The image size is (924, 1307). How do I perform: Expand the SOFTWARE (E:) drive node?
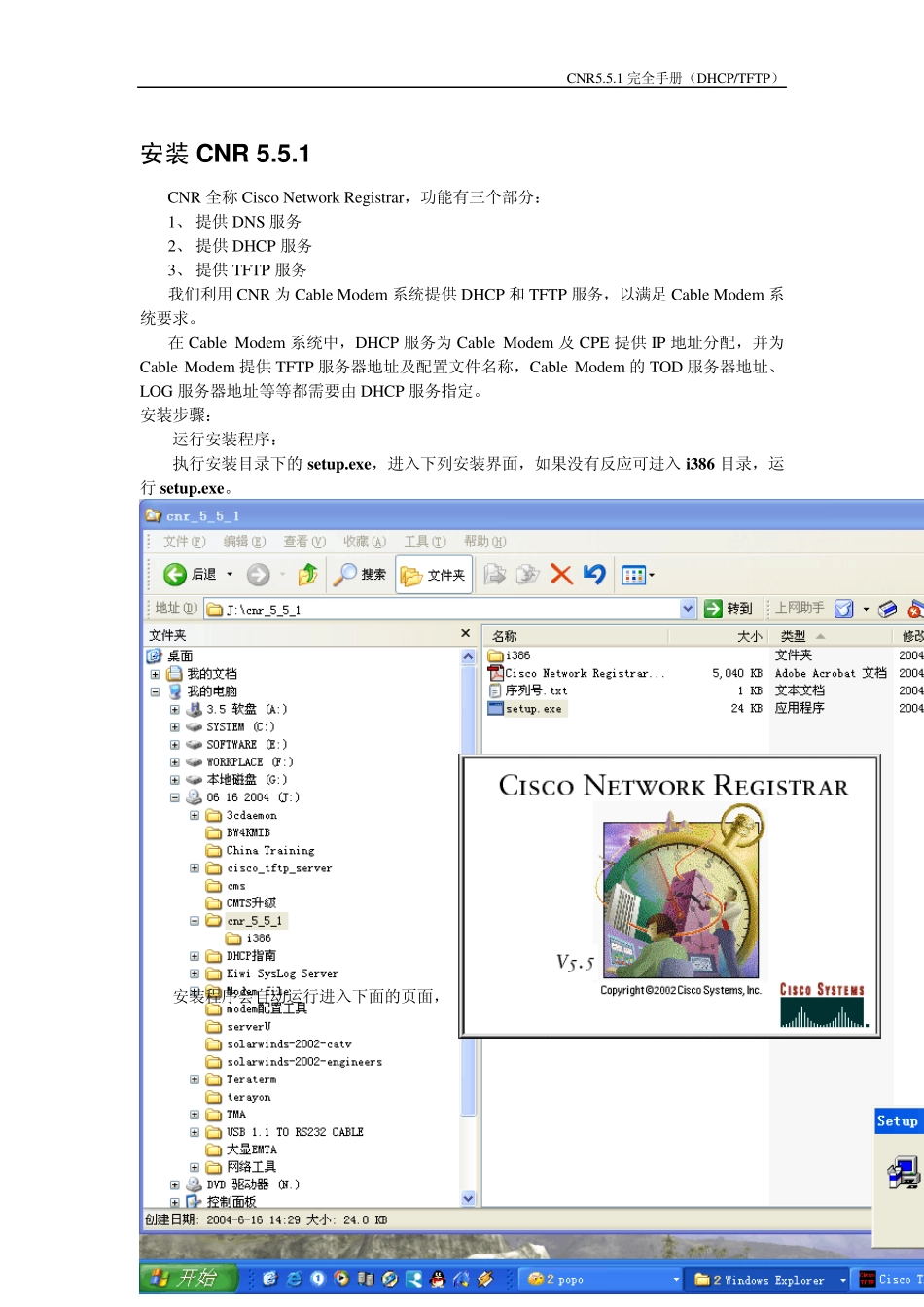pos(175,744)
